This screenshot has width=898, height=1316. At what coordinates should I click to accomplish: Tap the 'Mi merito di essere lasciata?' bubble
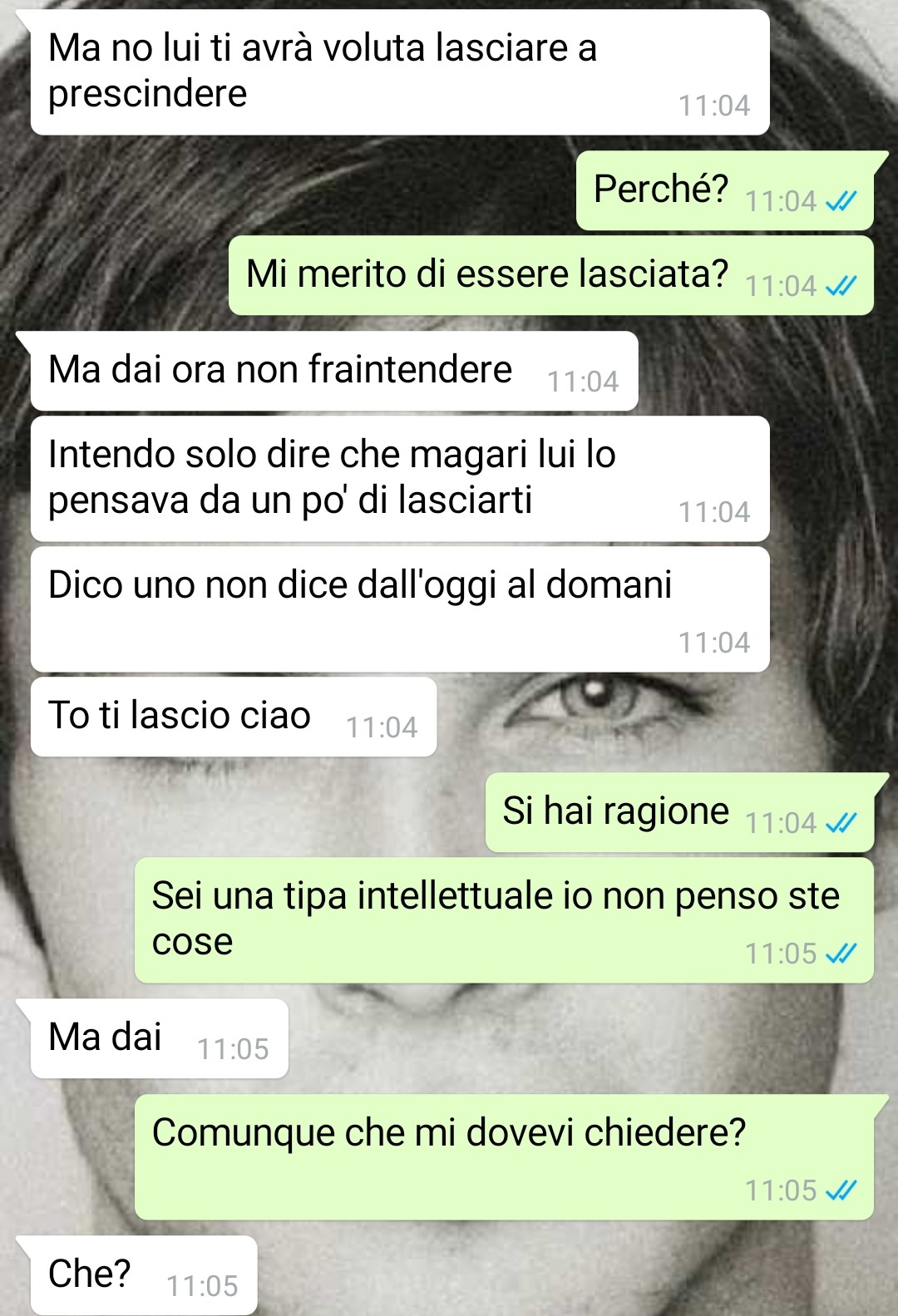(x=551, y=275)
